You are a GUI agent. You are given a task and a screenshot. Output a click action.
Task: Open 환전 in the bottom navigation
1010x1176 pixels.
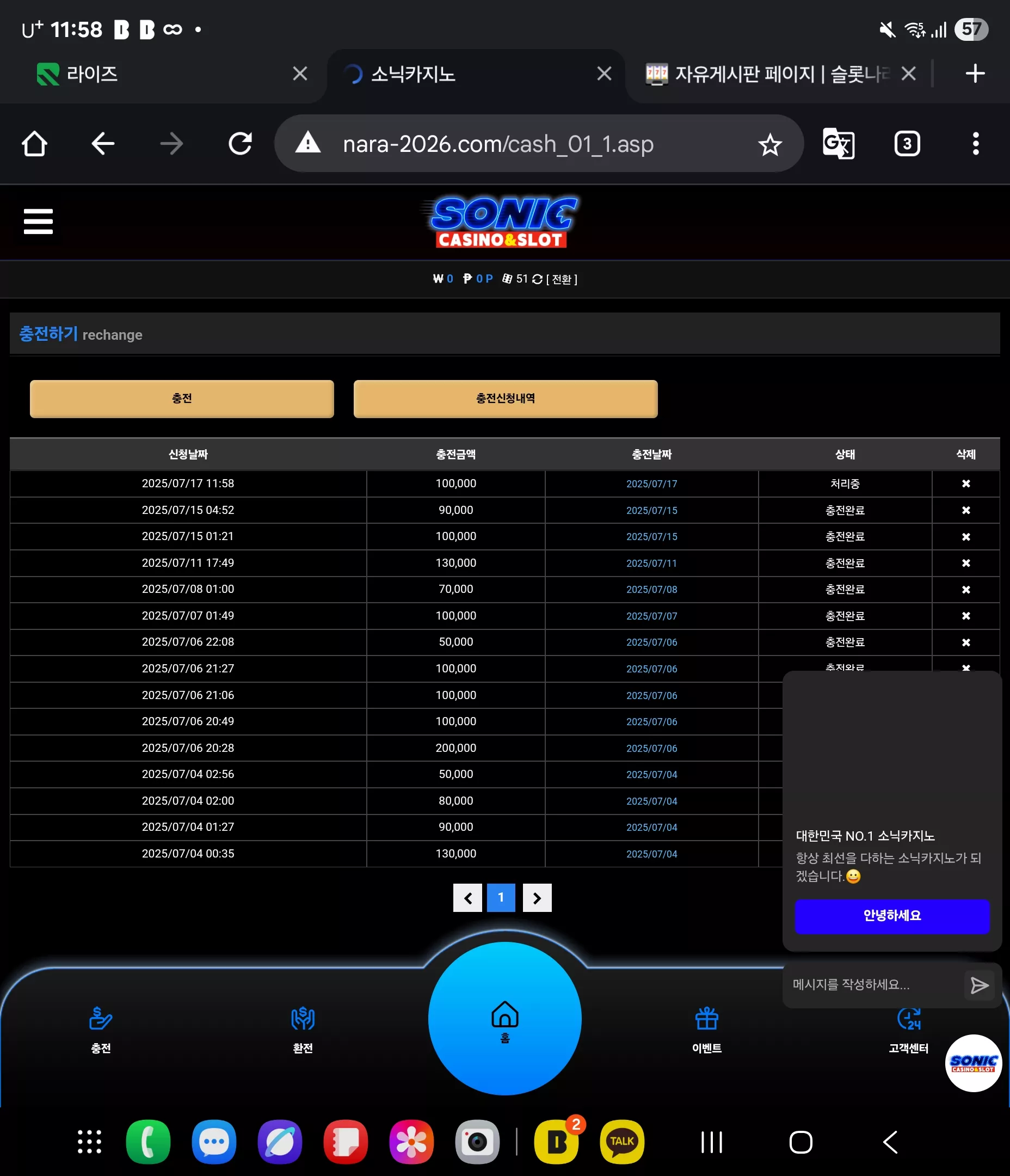(303, 1030)
